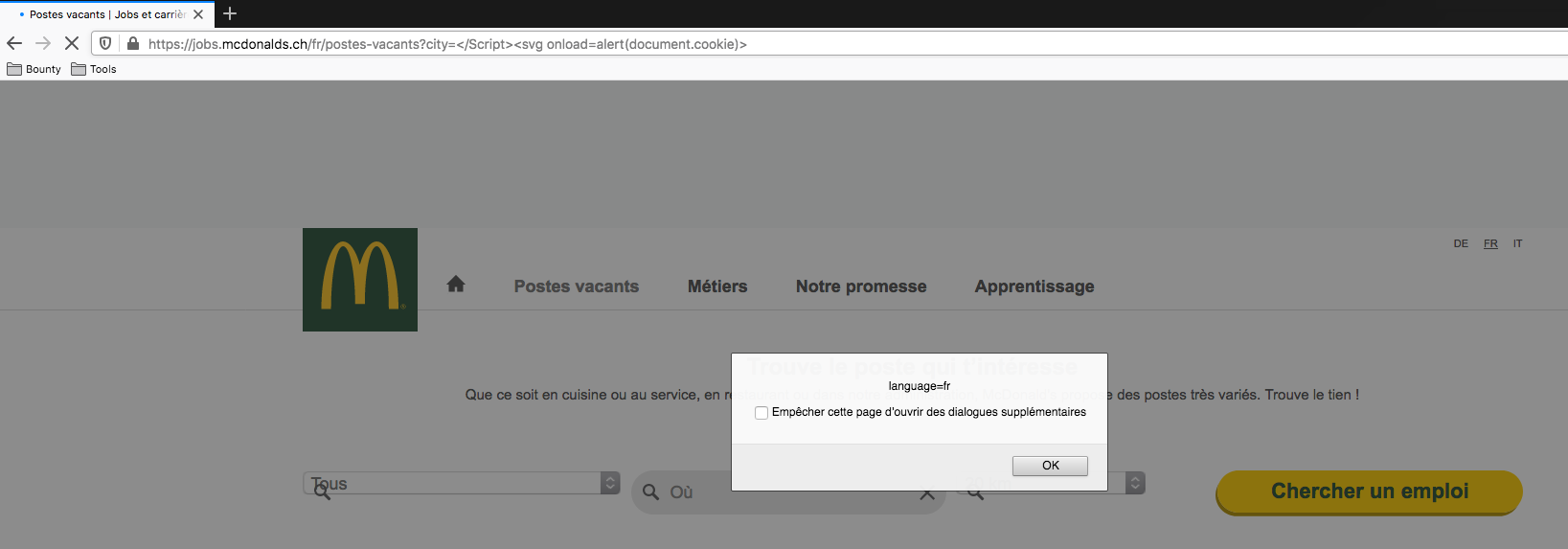Go back with the browser back arrow
1568x549 pixels.
pos(14,43)
